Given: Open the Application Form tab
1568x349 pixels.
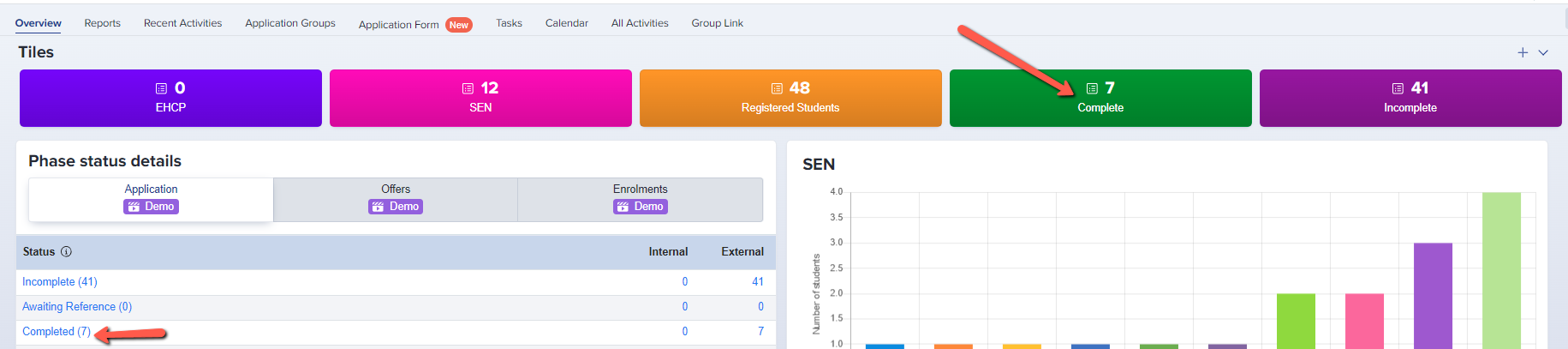Looking at the screenshot, I should coord(398,25).
